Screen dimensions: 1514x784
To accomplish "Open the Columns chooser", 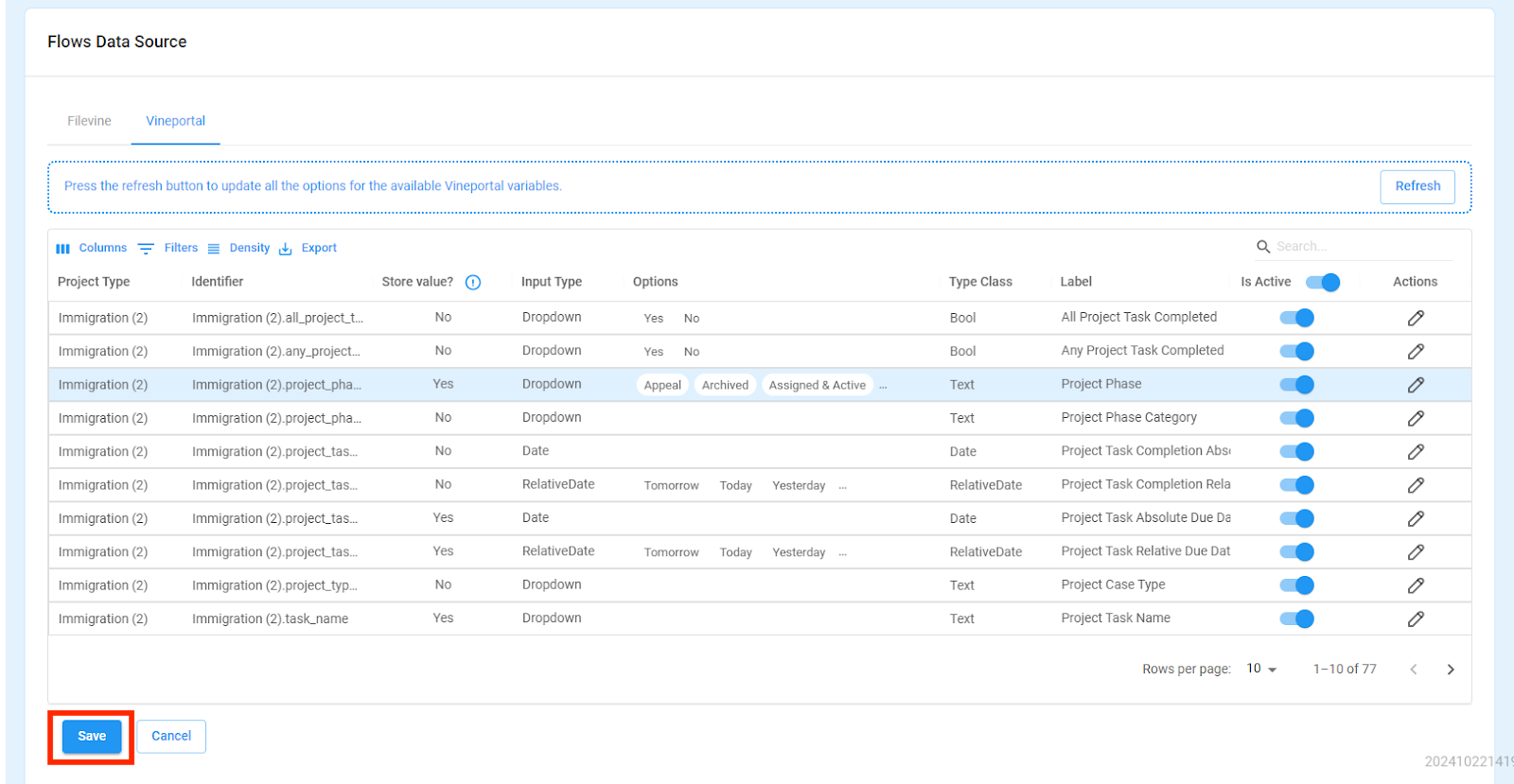I will pyautogui.click(x=91, y=248).
